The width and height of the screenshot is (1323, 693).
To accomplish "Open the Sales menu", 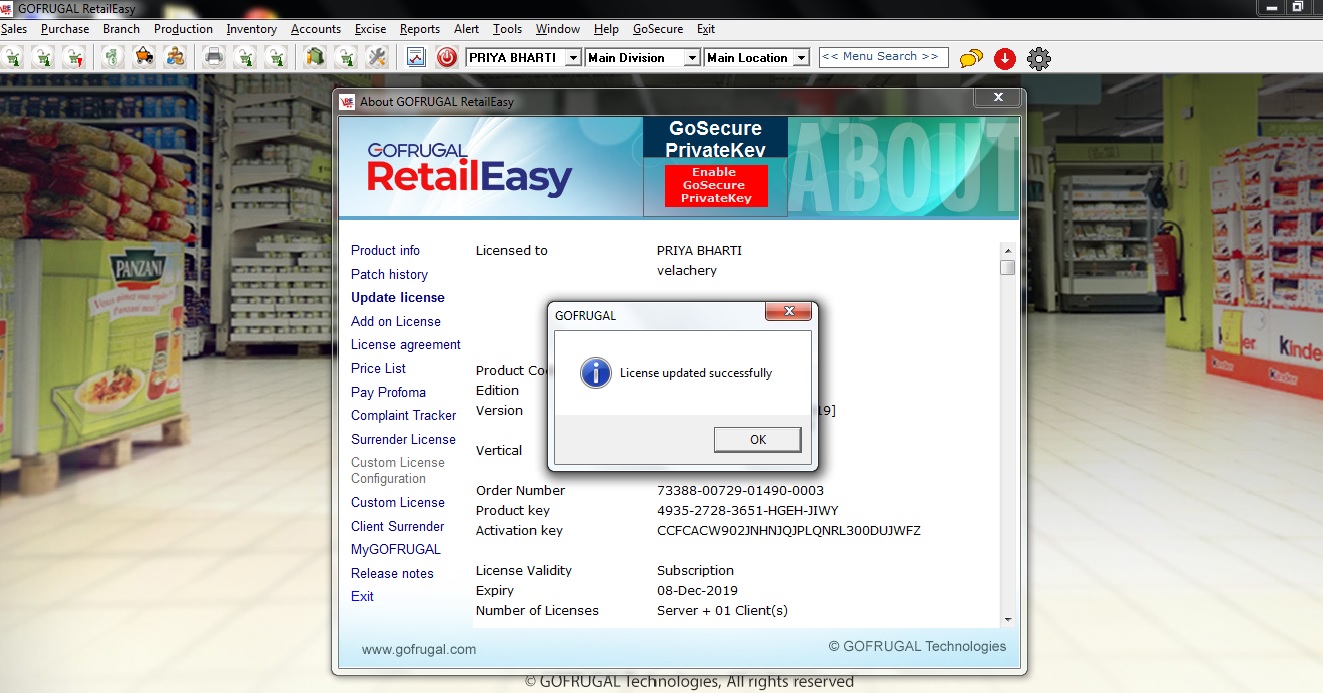I will coord(14,29).
